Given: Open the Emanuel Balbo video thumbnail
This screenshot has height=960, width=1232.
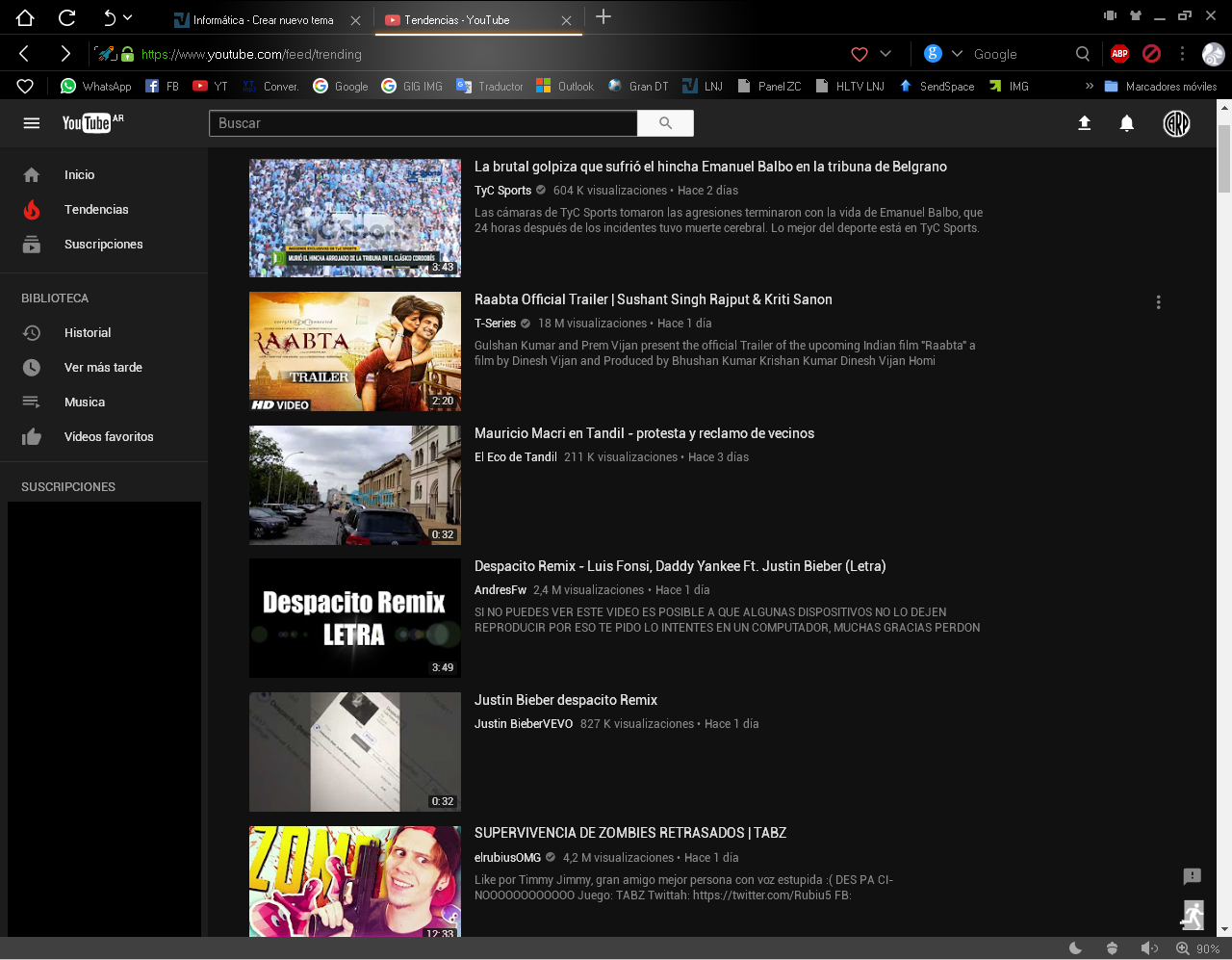Looking at the screenshot, I should [x=355, y=218].
